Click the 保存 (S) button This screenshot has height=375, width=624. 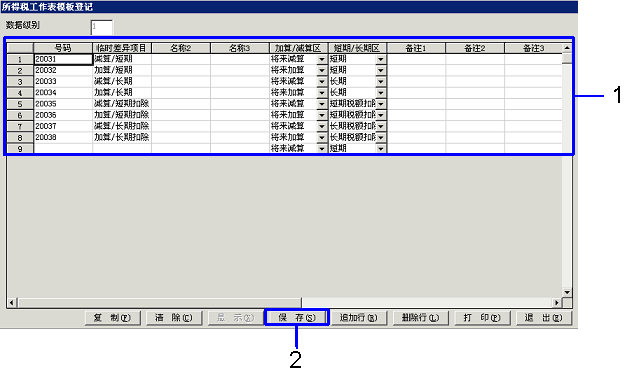(x=297, y=318)
